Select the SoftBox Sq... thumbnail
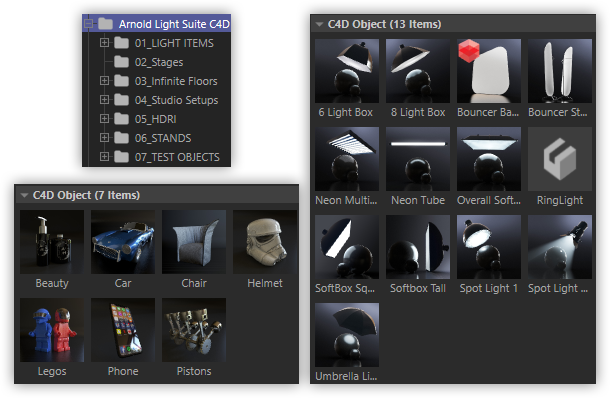This screenshot has height=398, width=610. [347, 247]
